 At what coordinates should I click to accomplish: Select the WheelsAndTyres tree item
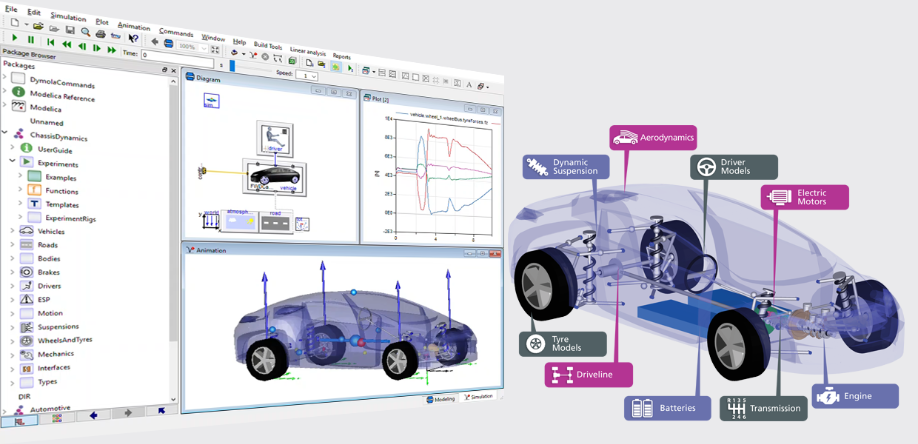(x=65, y=340)
